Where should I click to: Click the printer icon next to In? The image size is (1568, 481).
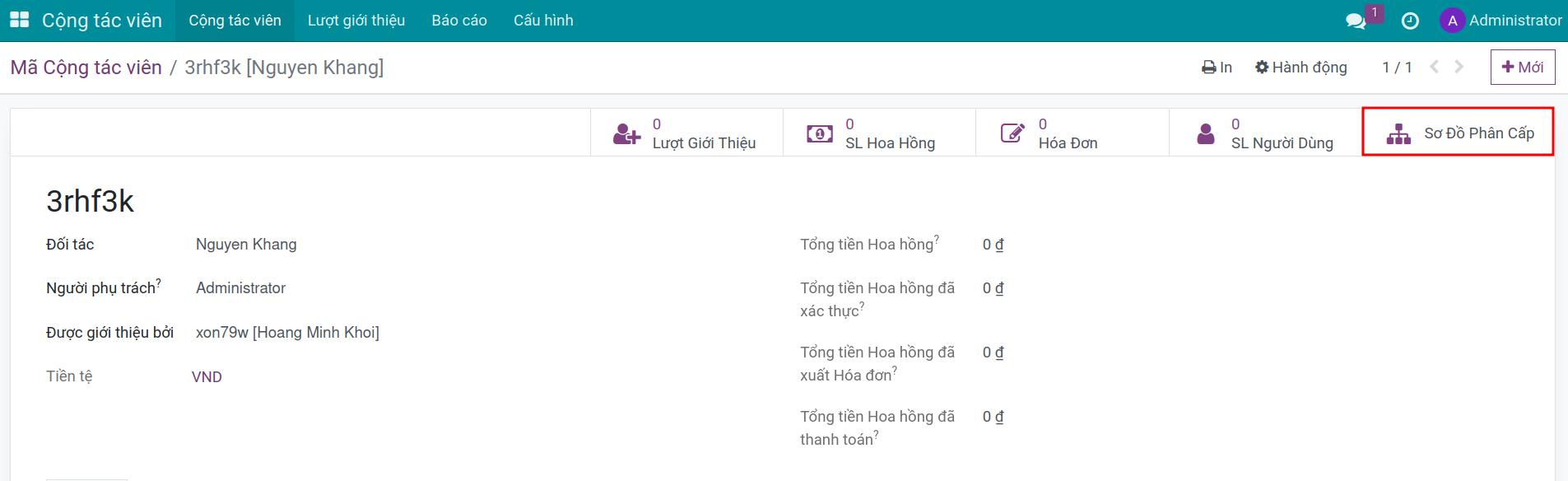coord(1208,68)
